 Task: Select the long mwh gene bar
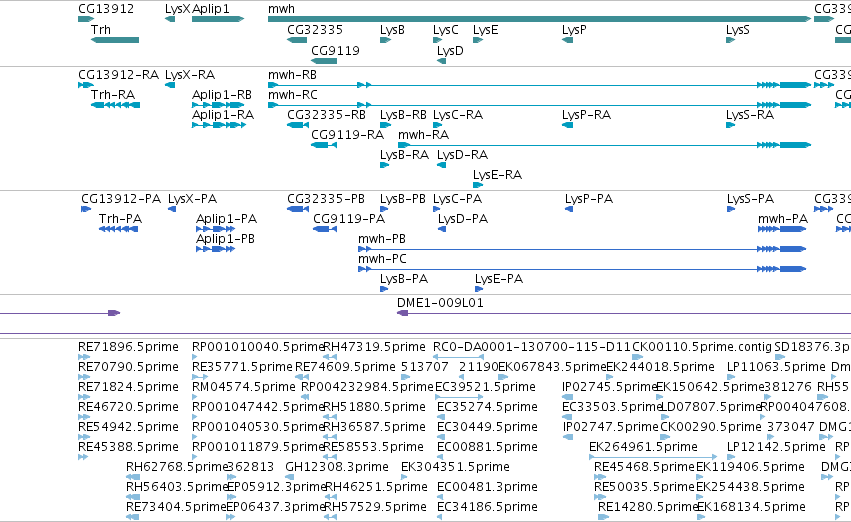click(539, 19)
